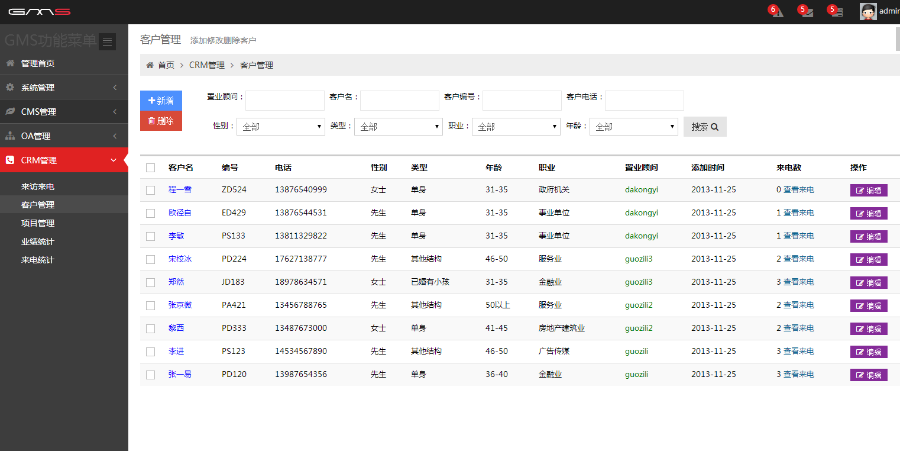Tick the checkbox for the PD120 row
This screenshot has height=451, width=900.
[x=151, y=374]
